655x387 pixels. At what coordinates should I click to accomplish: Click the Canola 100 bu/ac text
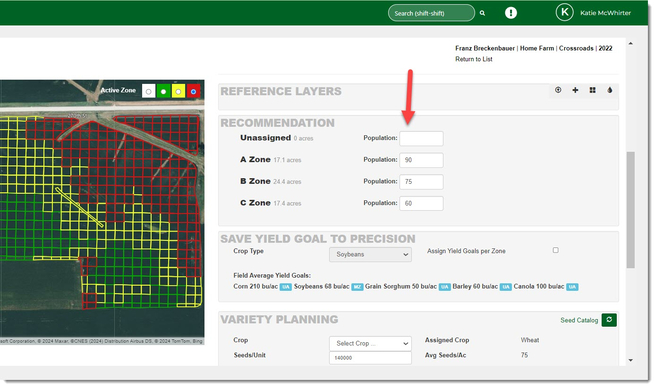click(539, 287)
